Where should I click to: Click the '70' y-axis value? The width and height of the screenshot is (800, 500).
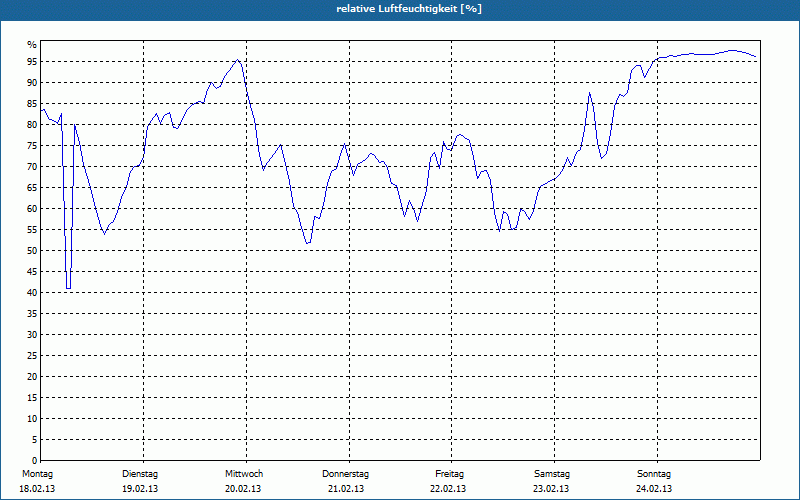(32, 167)
